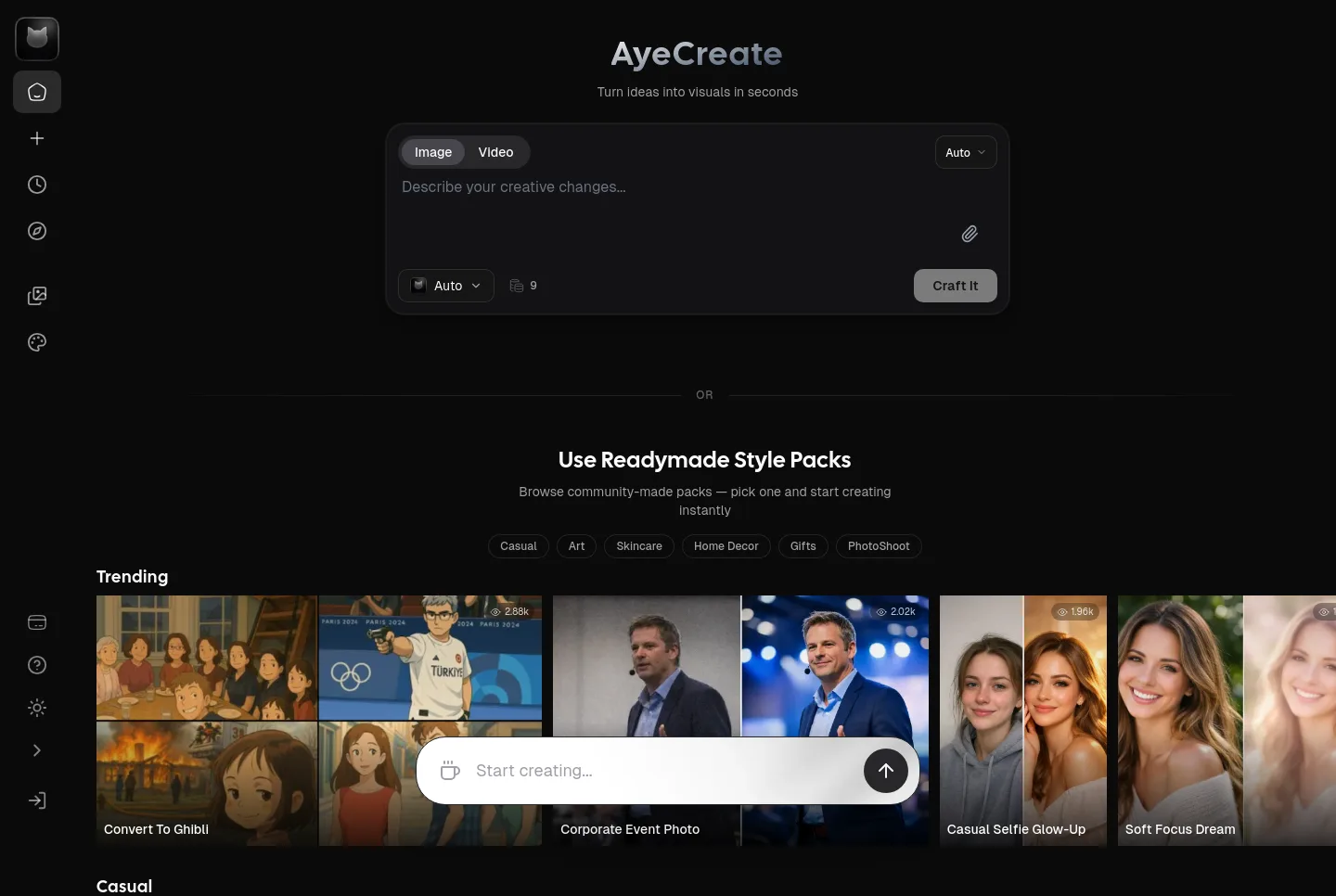Click the AyeCreate title text

(x=697, y=54)
